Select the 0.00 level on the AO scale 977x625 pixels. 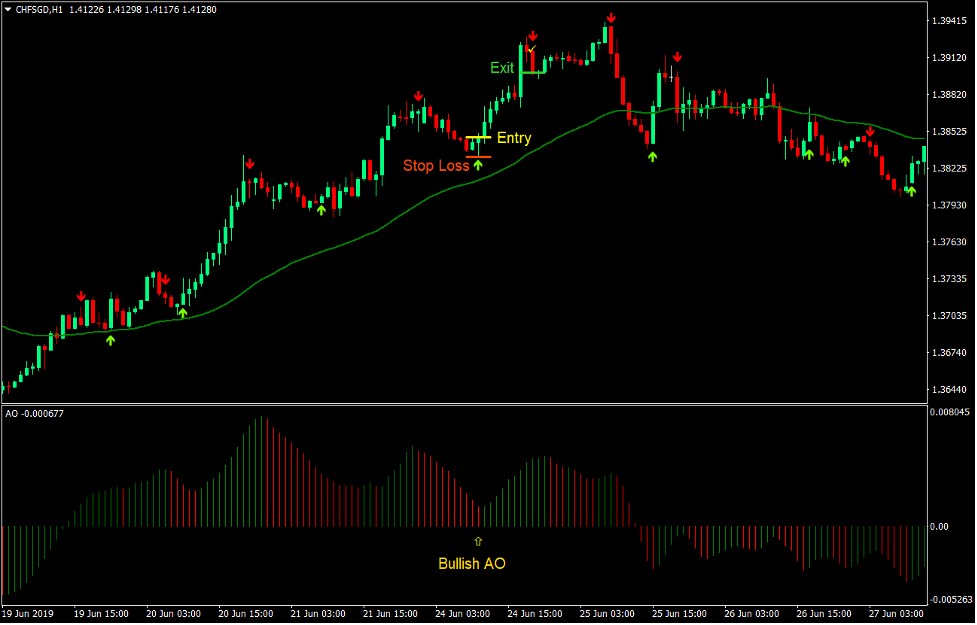940,526
